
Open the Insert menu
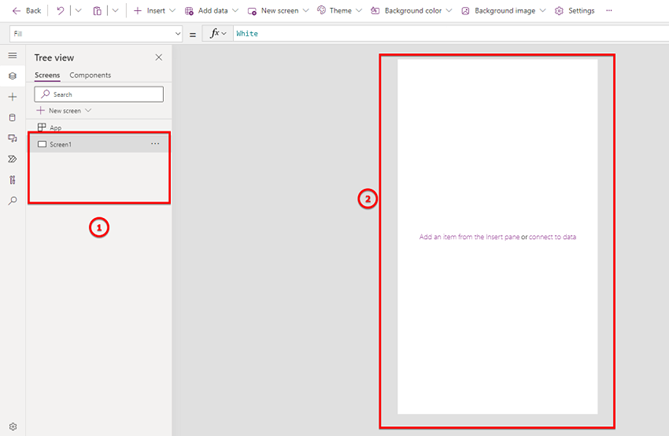coord(154,11)
